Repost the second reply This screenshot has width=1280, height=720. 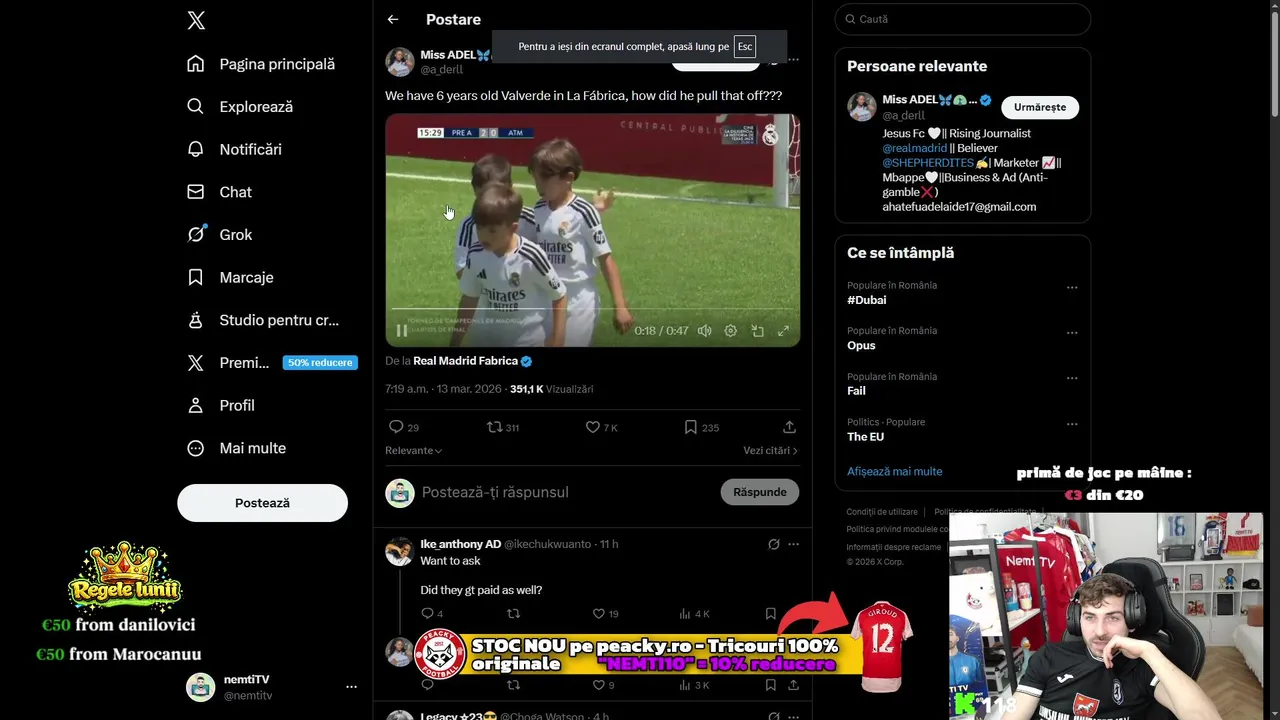tap(513, 685)
